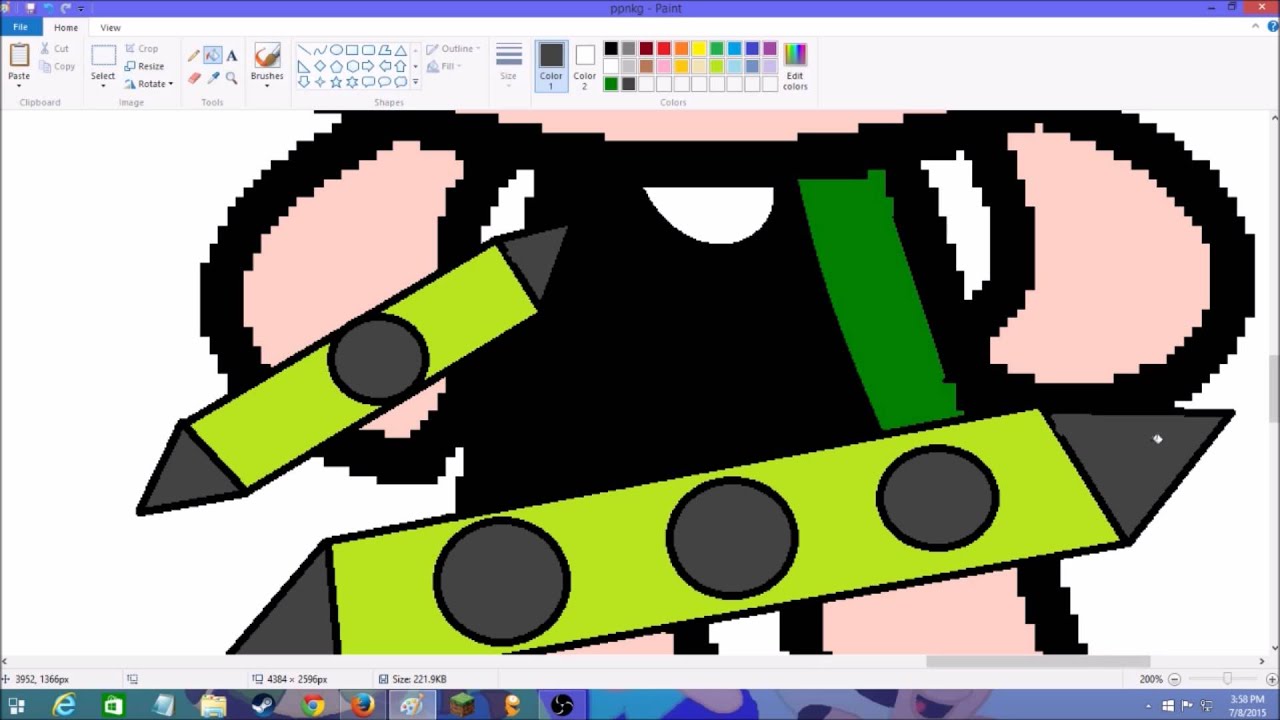Viewport: 1280px width, 720px height.
Task: Open Steam from the taskbar
Action: (x=263, y=706)
